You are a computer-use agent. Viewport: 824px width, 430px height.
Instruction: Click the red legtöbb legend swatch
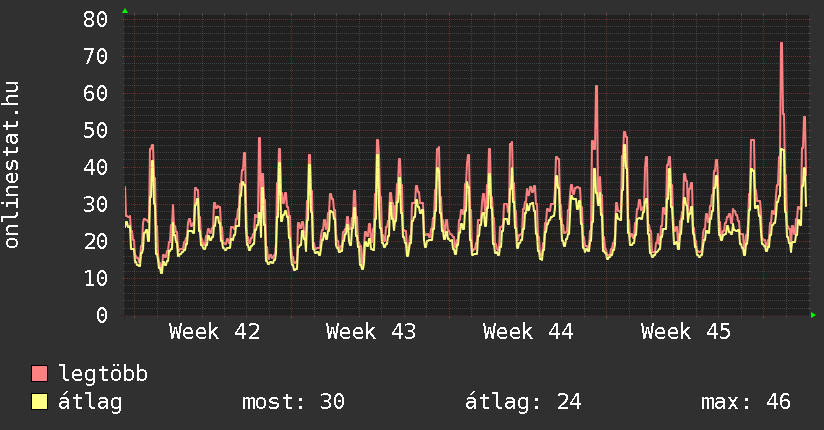coord(40,374)
